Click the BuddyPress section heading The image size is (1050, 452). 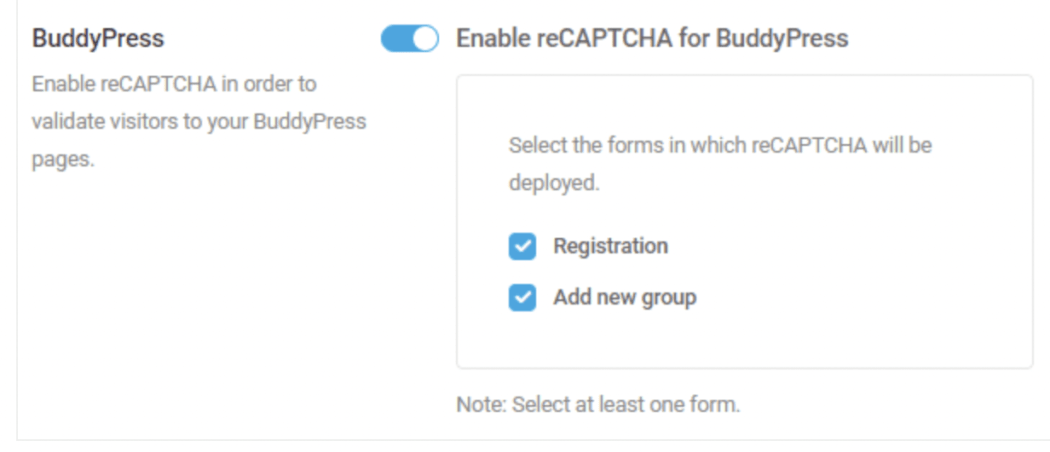98,39
